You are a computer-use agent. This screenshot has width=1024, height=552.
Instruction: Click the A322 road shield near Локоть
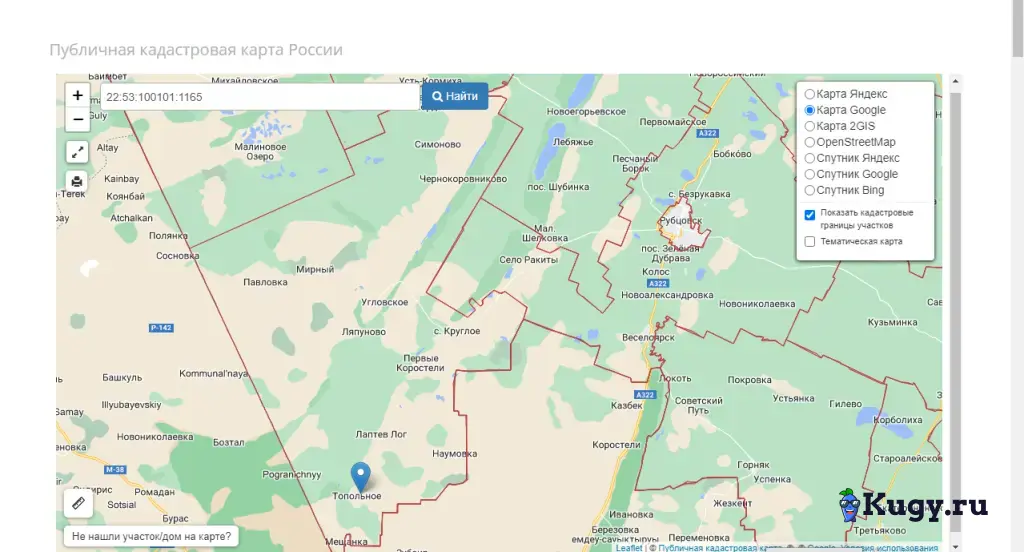(x=645, y=395)
